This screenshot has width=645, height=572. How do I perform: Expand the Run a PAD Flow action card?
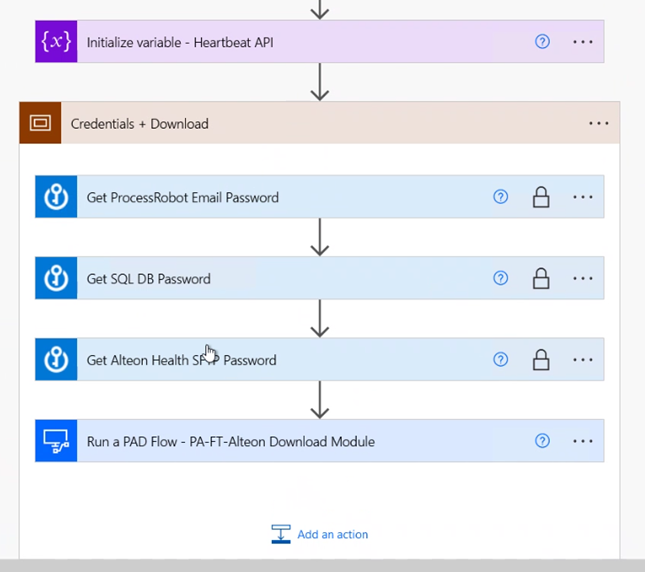[x=300, y=441]
